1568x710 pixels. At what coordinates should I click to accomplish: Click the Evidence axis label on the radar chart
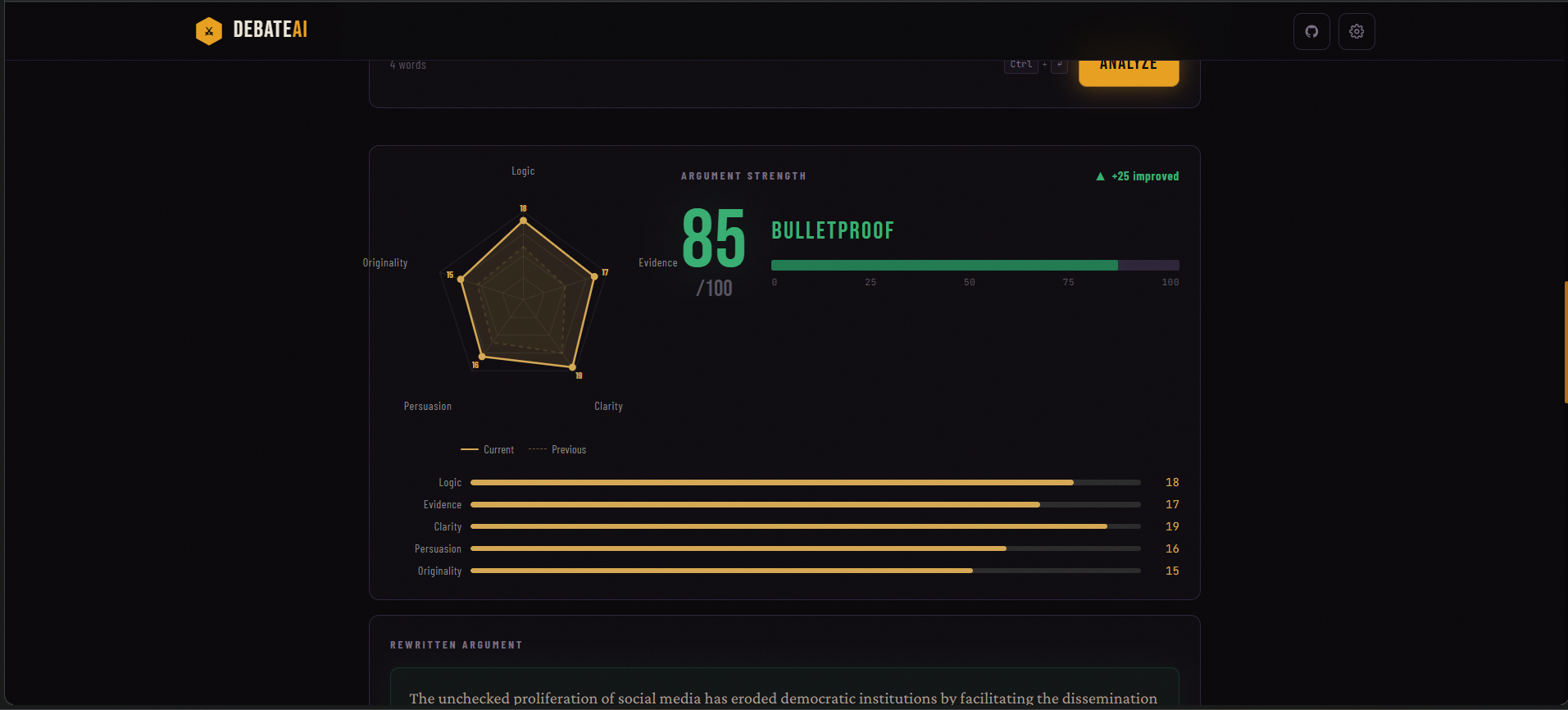click(658, 263)
